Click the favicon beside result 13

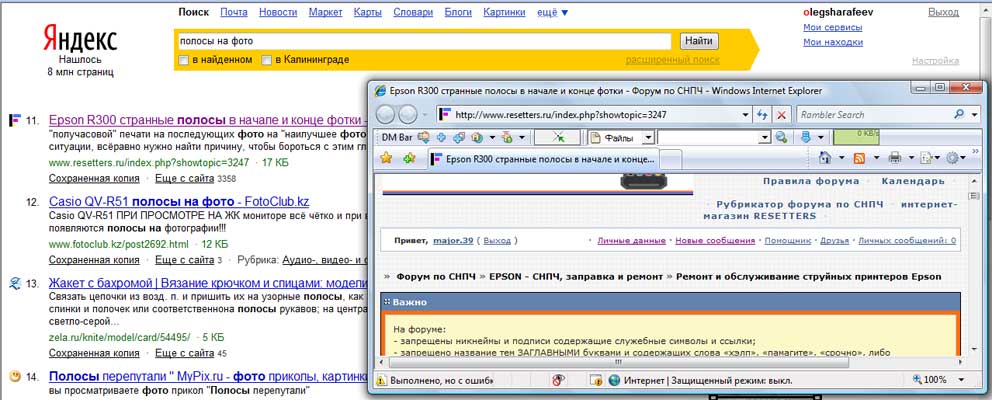click(15, 282)
